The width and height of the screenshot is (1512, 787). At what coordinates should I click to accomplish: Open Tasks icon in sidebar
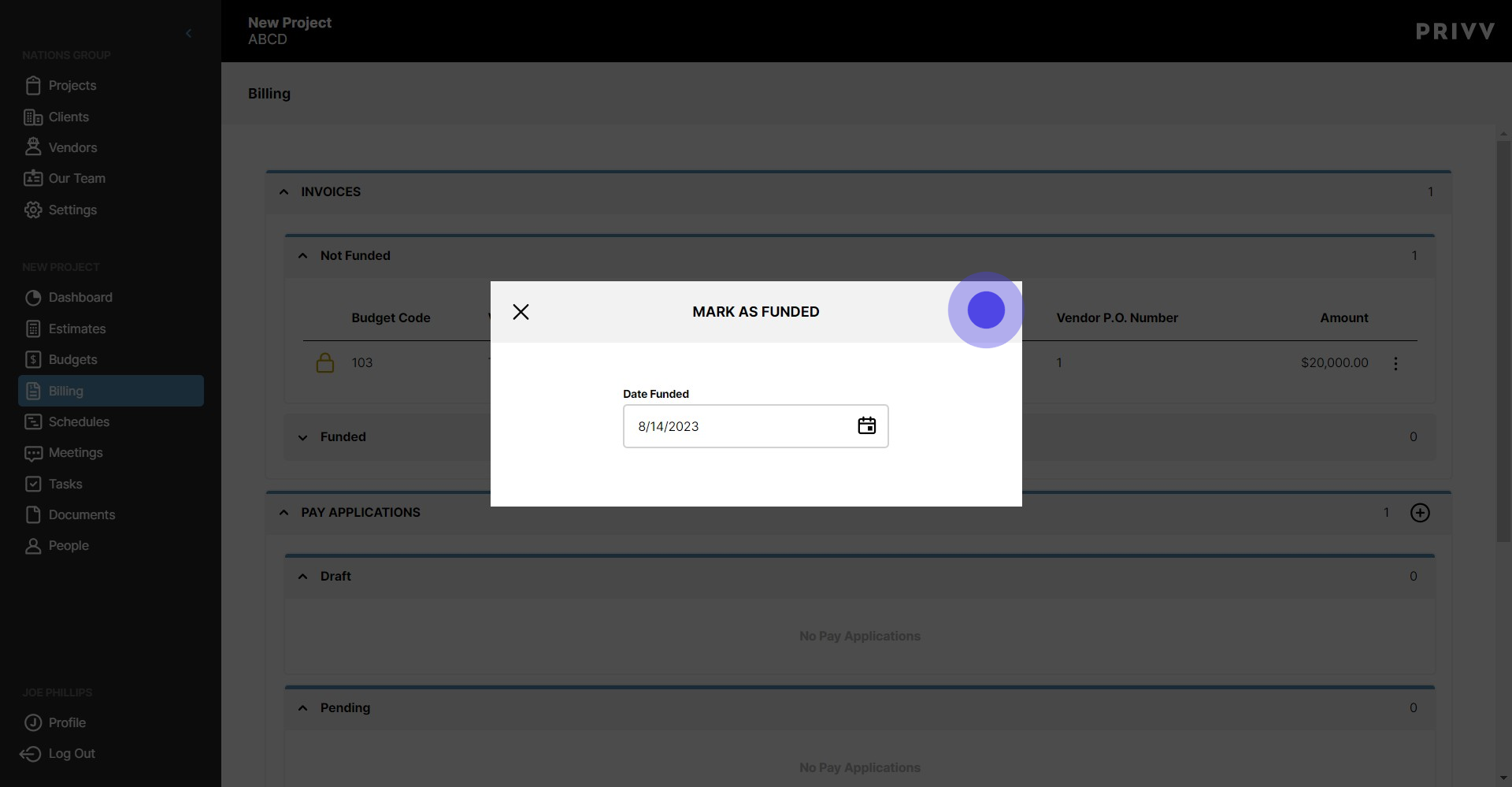(x=33, y=484)
